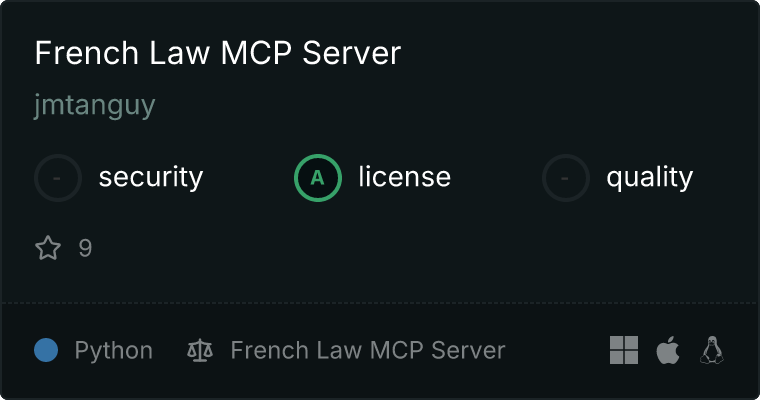This screenshot has height=400, width=760.
Task: Click the Windows platform icon
Action: 624,350
